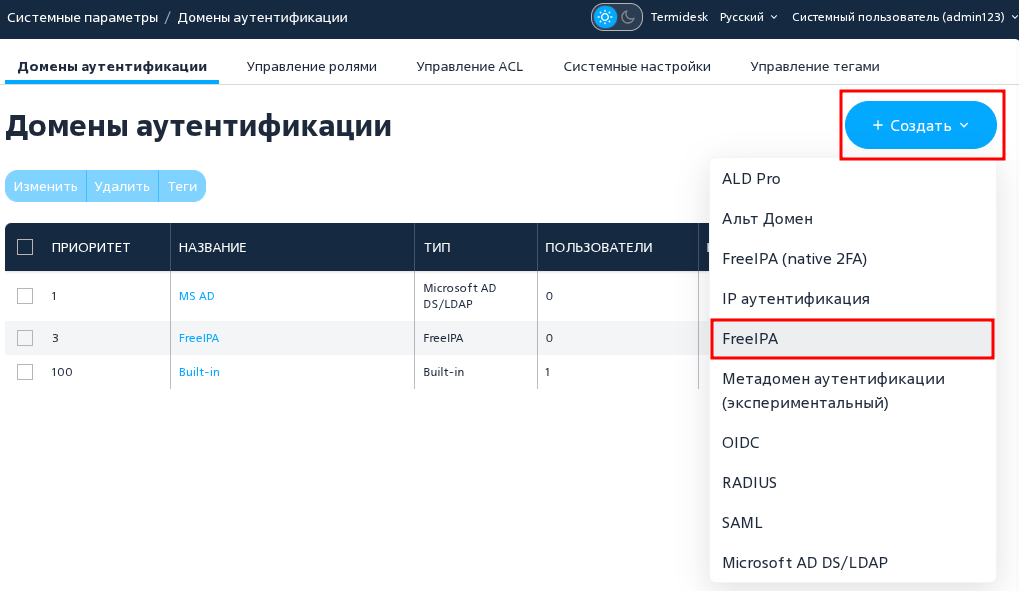
Task: Switch to the Управление тегами tab
Action: point(815,66)
